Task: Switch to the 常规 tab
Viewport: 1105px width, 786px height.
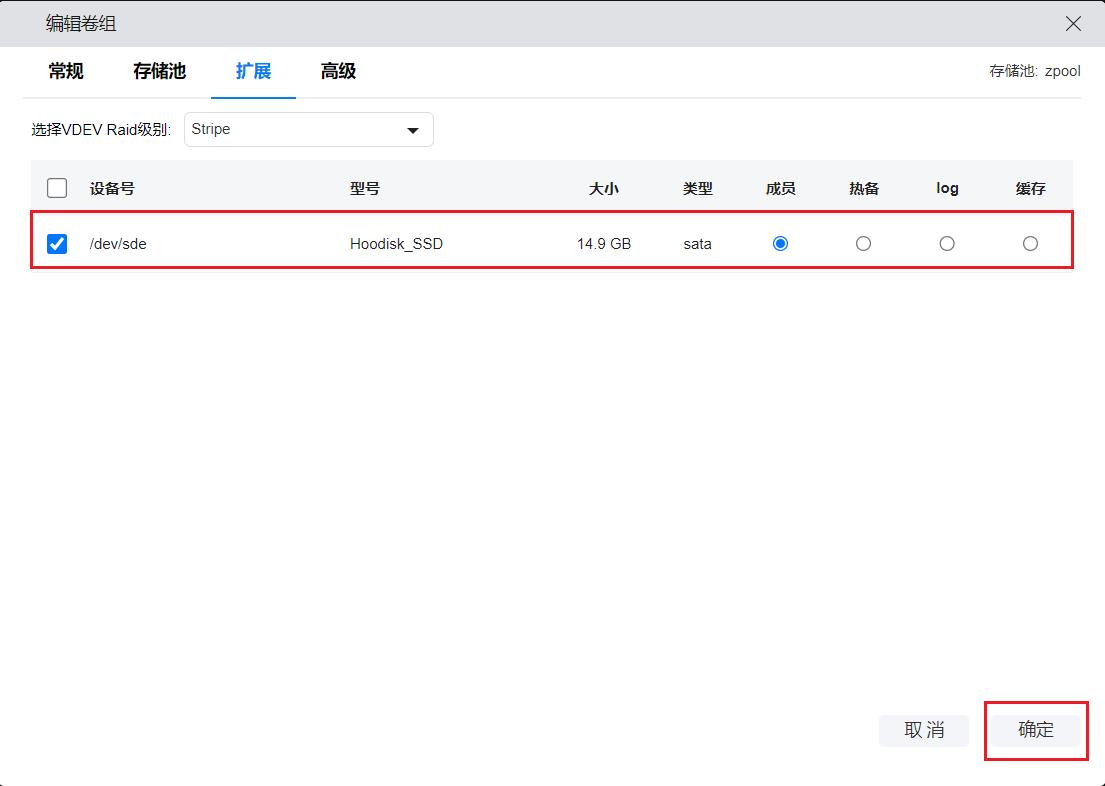Action: [66, 71]
